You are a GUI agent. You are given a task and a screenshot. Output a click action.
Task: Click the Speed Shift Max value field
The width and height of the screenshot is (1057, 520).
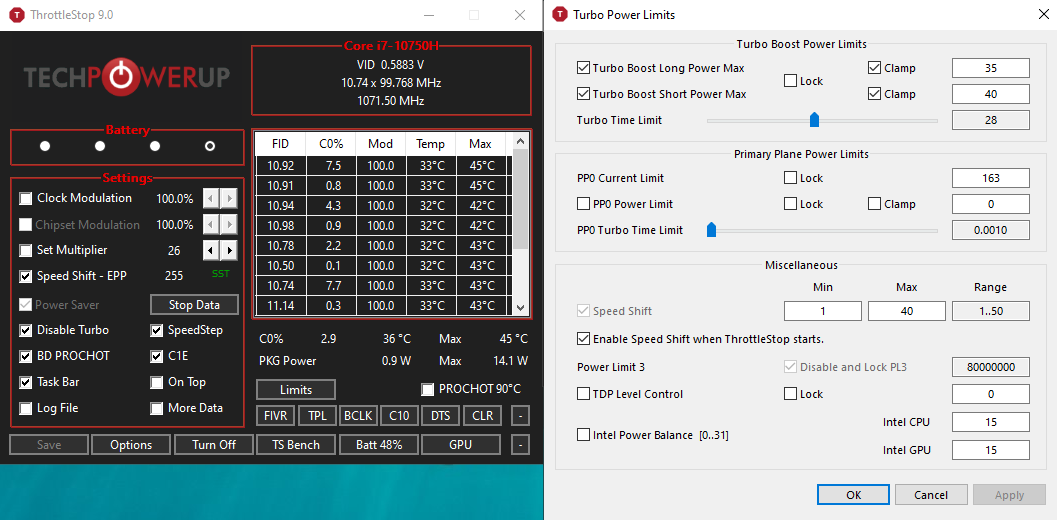coord(906,311)
